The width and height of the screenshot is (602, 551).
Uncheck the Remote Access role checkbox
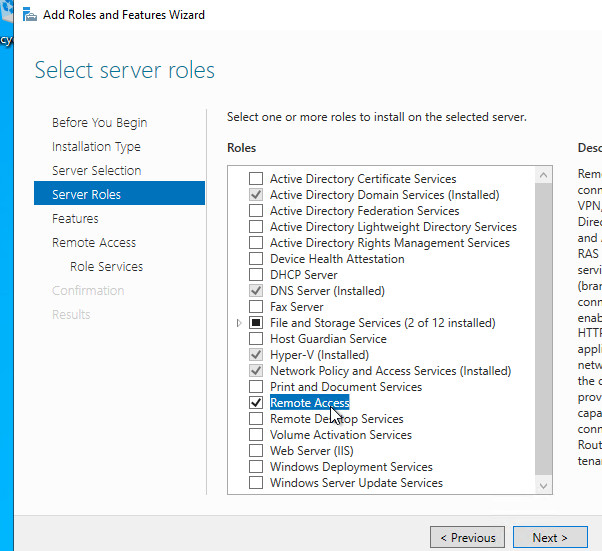(256, 403)
